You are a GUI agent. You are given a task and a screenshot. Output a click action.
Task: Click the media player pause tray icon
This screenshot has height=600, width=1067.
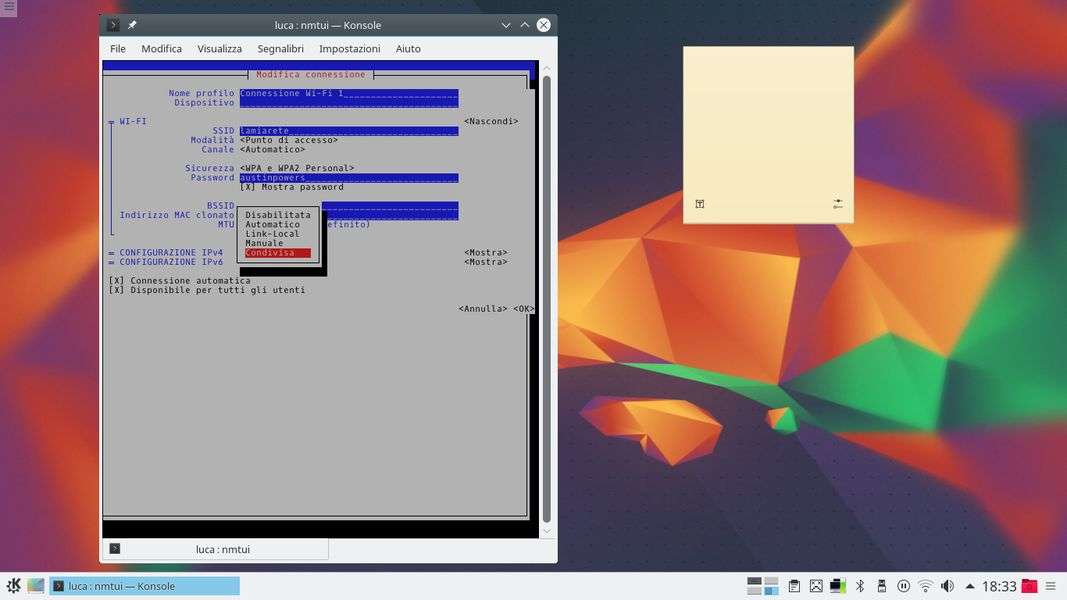(x=903, y=586)
